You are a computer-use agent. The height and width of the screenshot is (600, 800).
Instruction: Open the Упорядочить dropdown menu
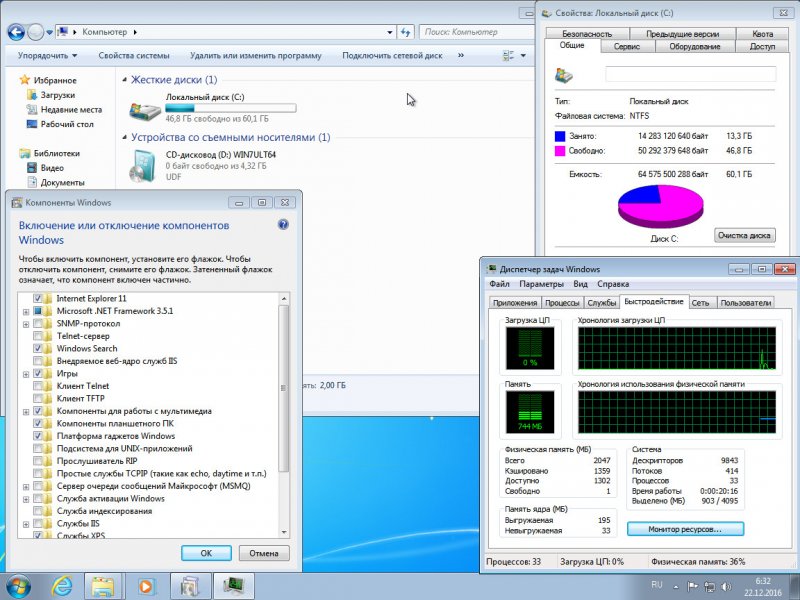[x=47, y=56]
